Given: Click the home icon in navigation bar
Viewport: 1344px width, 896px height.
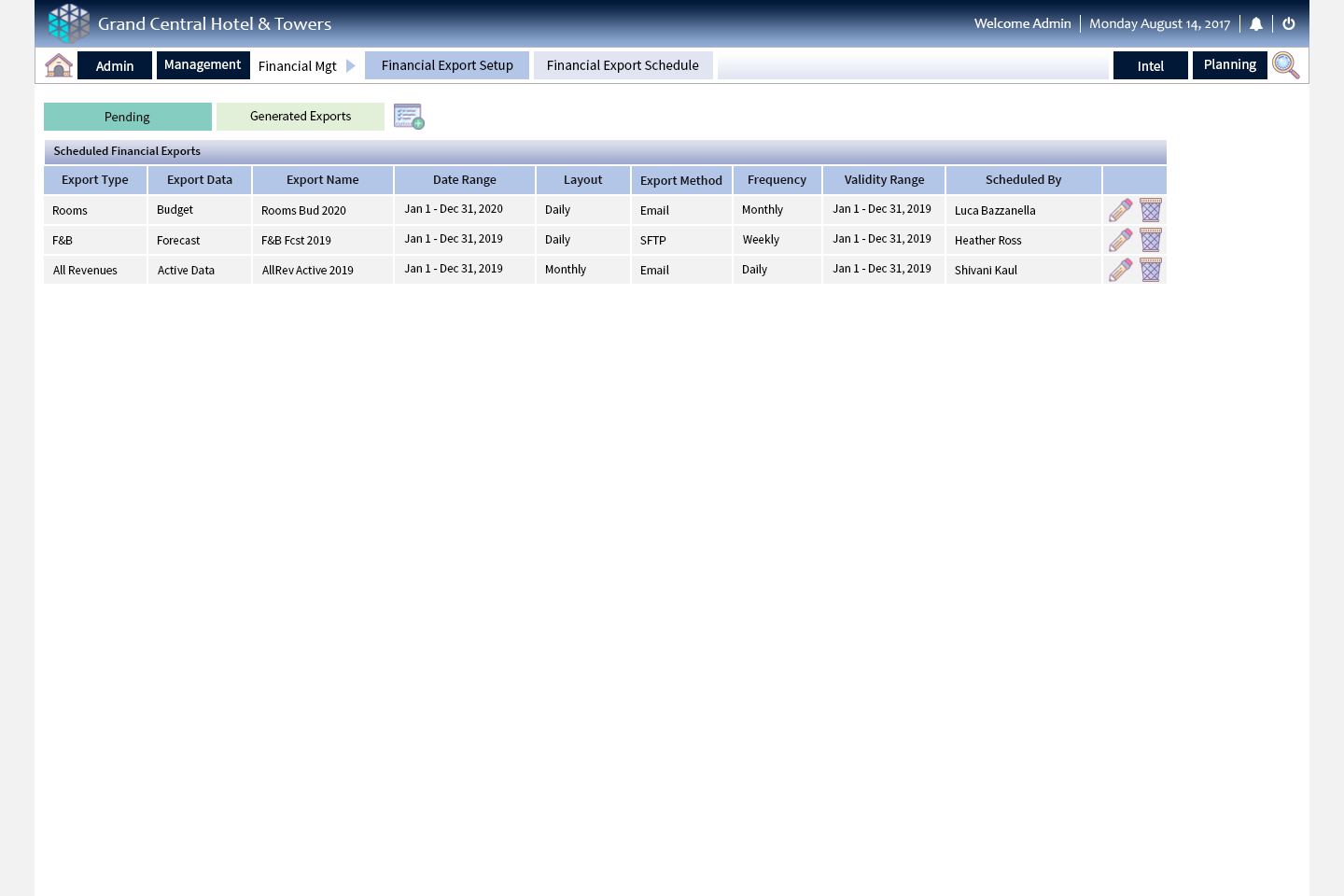Looking at the screenshot, I should pyautogui.click(x=59, y=65).
